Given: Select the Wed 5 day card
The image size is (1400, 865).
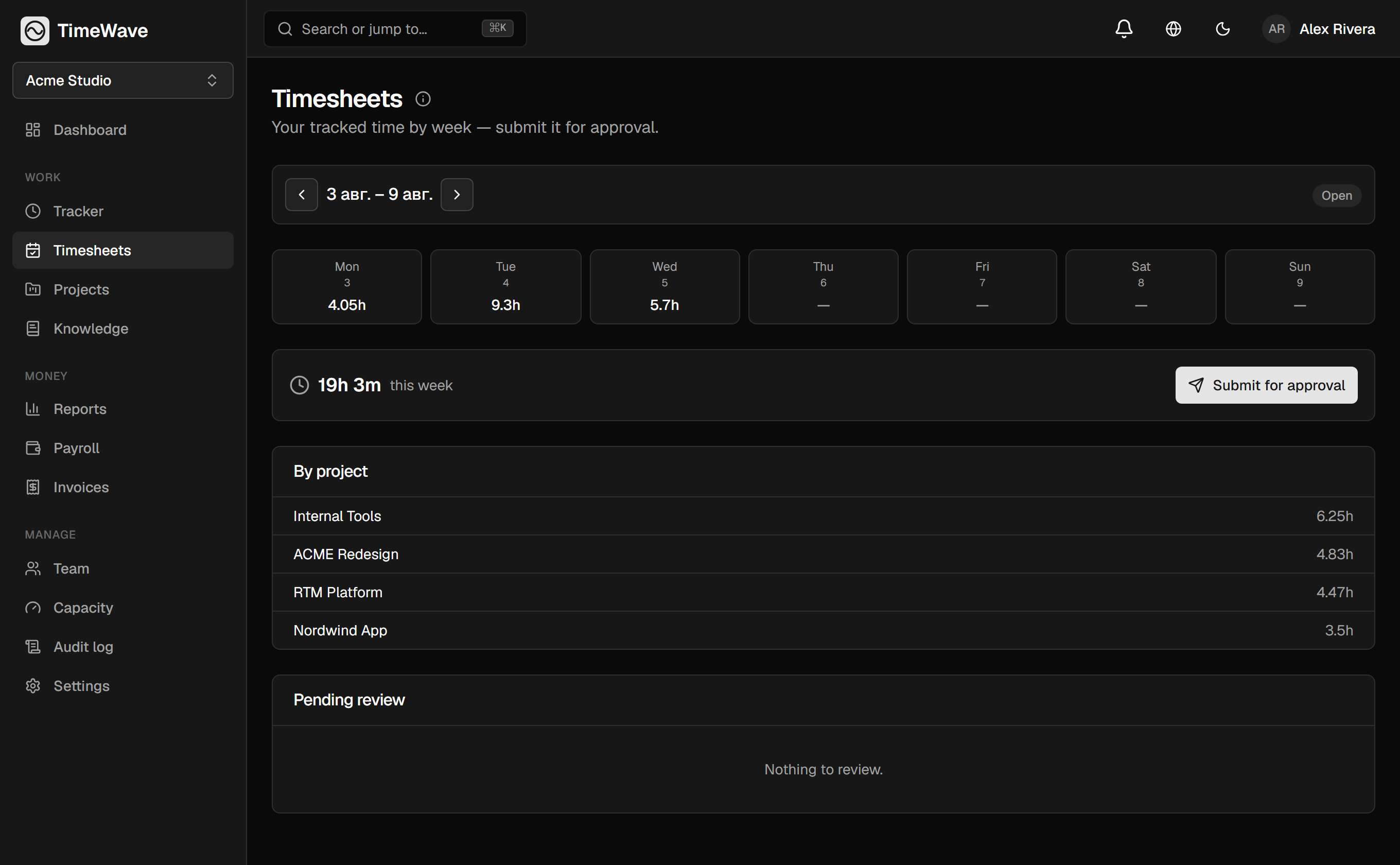Looking at the screenshot, I should (664, 287).
